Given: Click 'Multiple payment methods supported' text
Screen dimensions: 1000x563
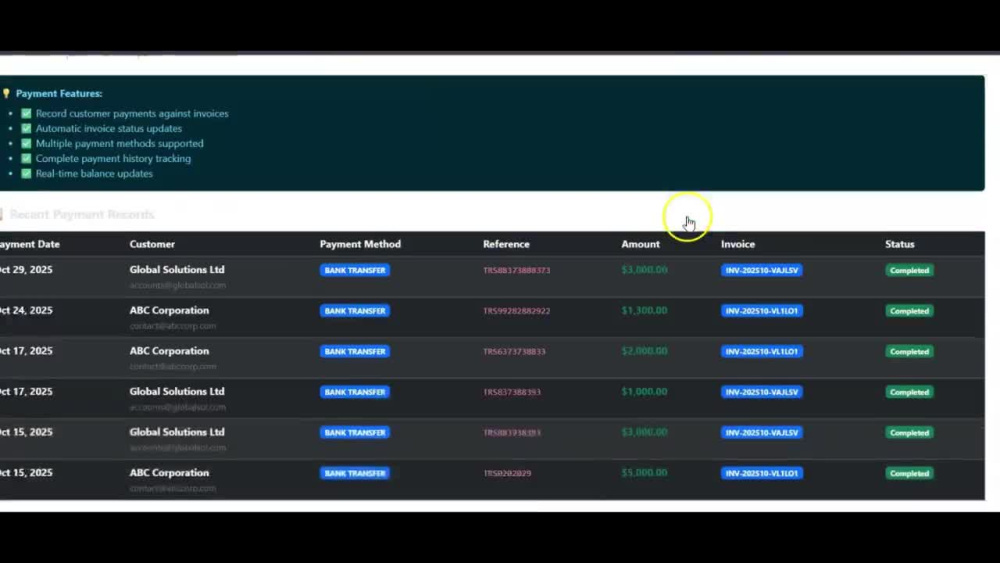Looking at the screenshot, I should (x=120, y=143).
